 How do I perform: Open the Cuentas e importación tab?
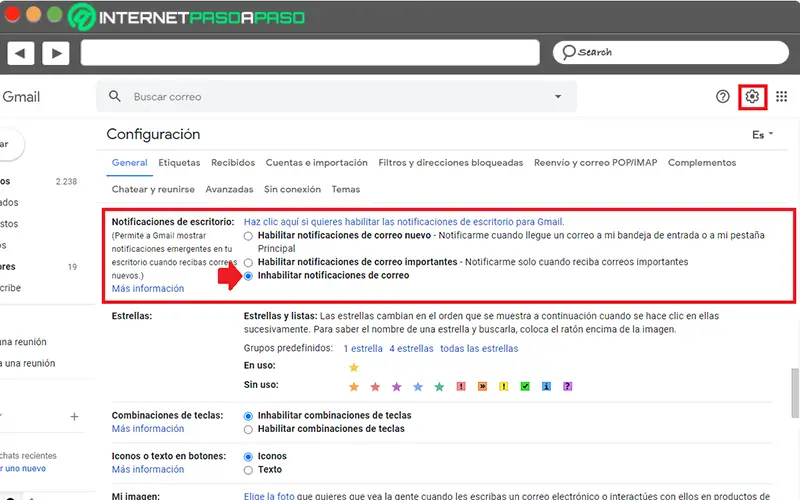[x=316, y=163]
